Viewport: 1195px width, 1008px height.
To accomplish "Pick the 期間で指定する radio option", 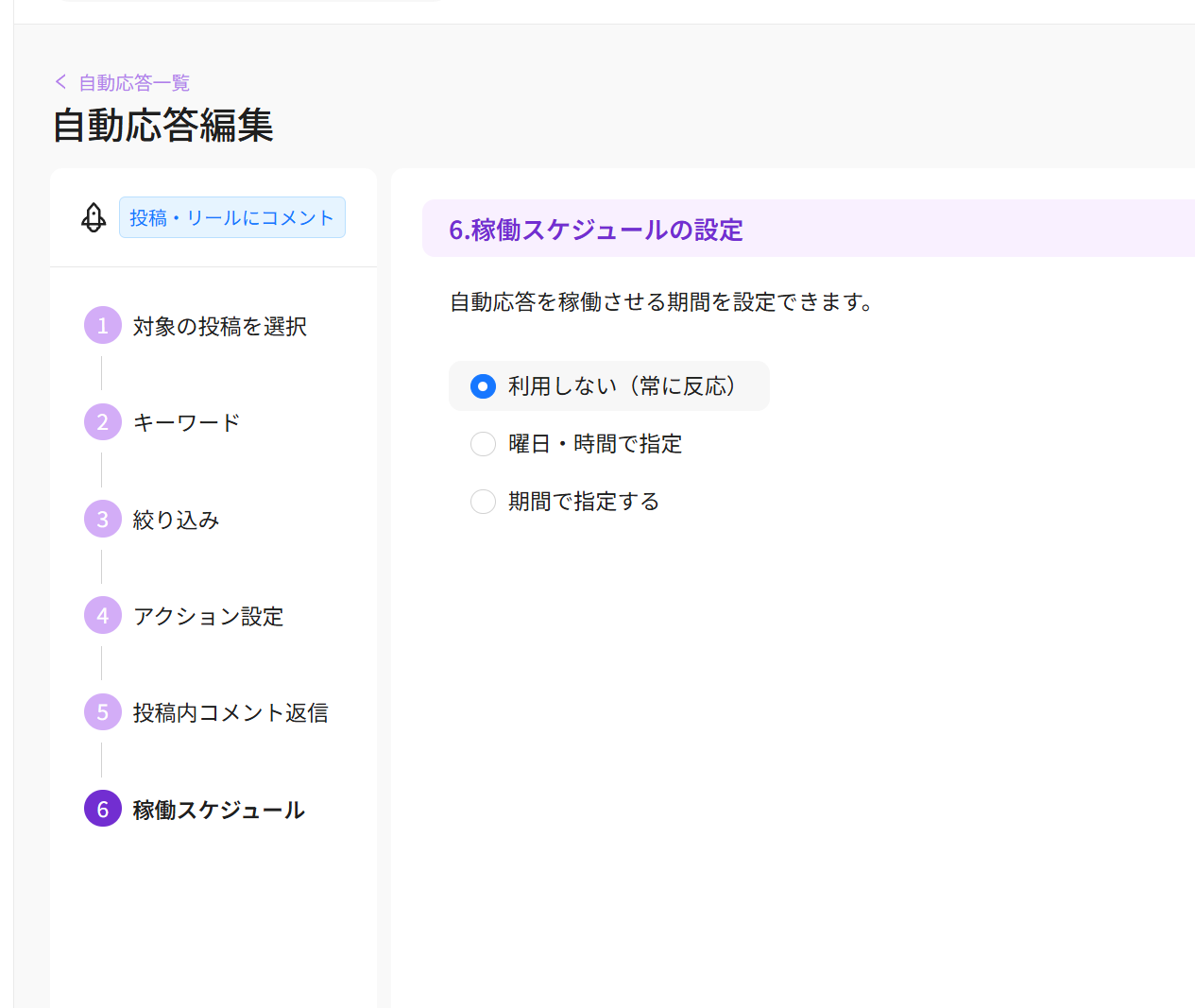I will click(x=483, y=502).
